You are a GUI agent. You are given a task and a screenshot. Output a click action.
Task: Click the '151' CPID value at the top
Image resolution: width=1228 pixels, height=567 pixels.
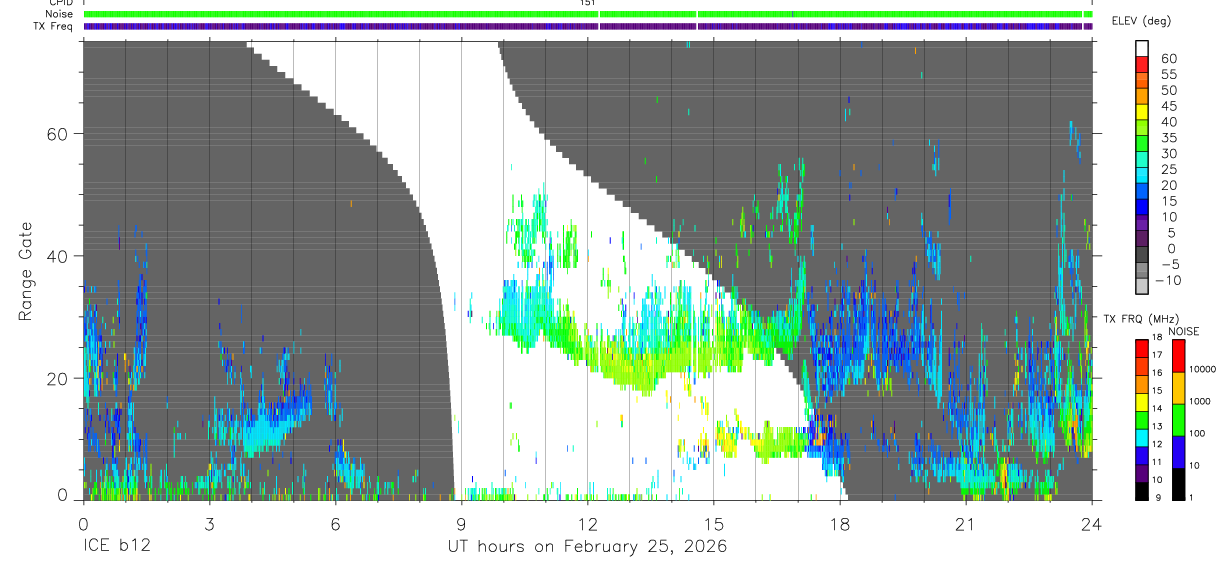tap(588, 4)
